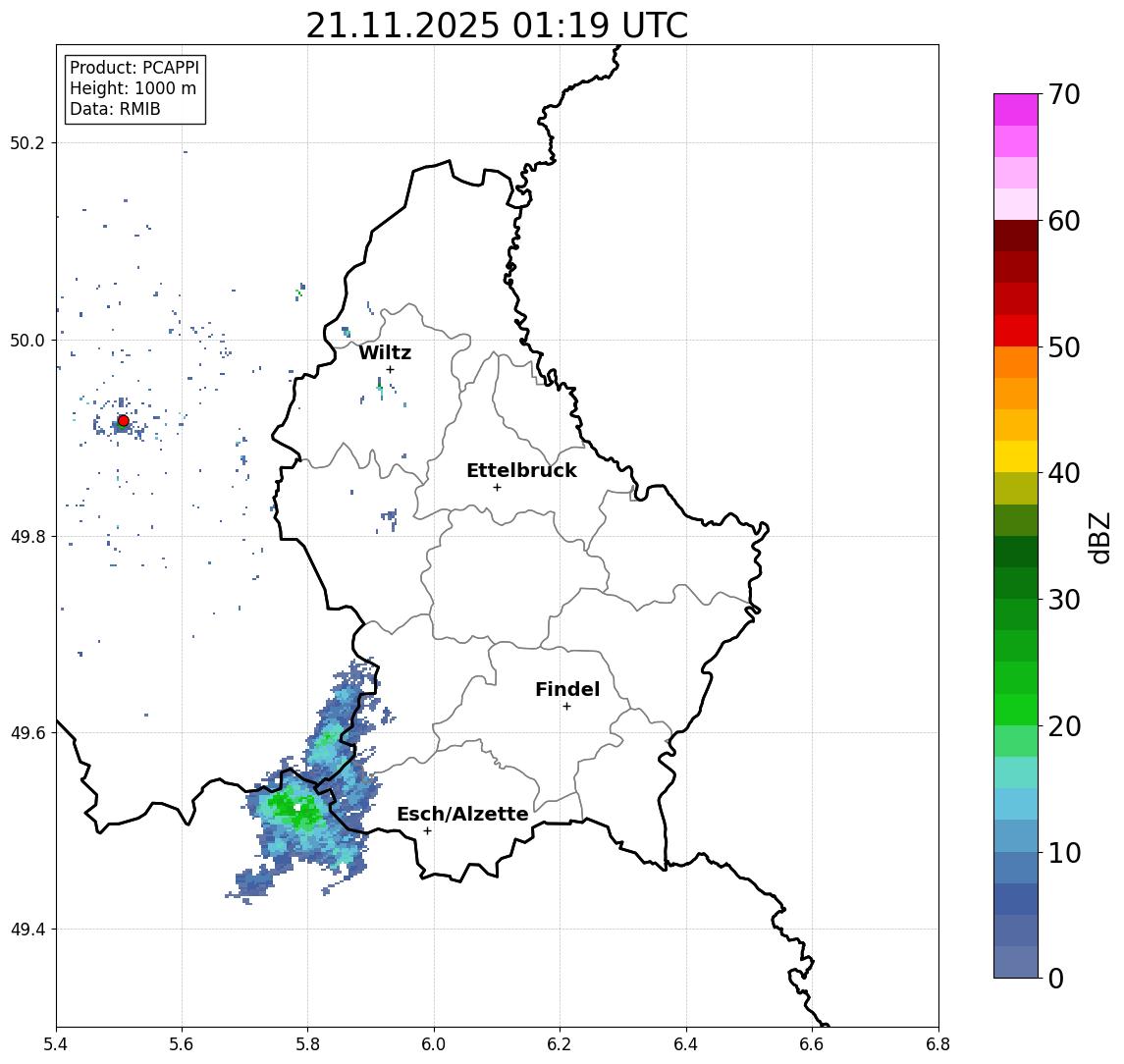Click longitude tick label 6.4

pyautogui.click(x=686, y=1043)
